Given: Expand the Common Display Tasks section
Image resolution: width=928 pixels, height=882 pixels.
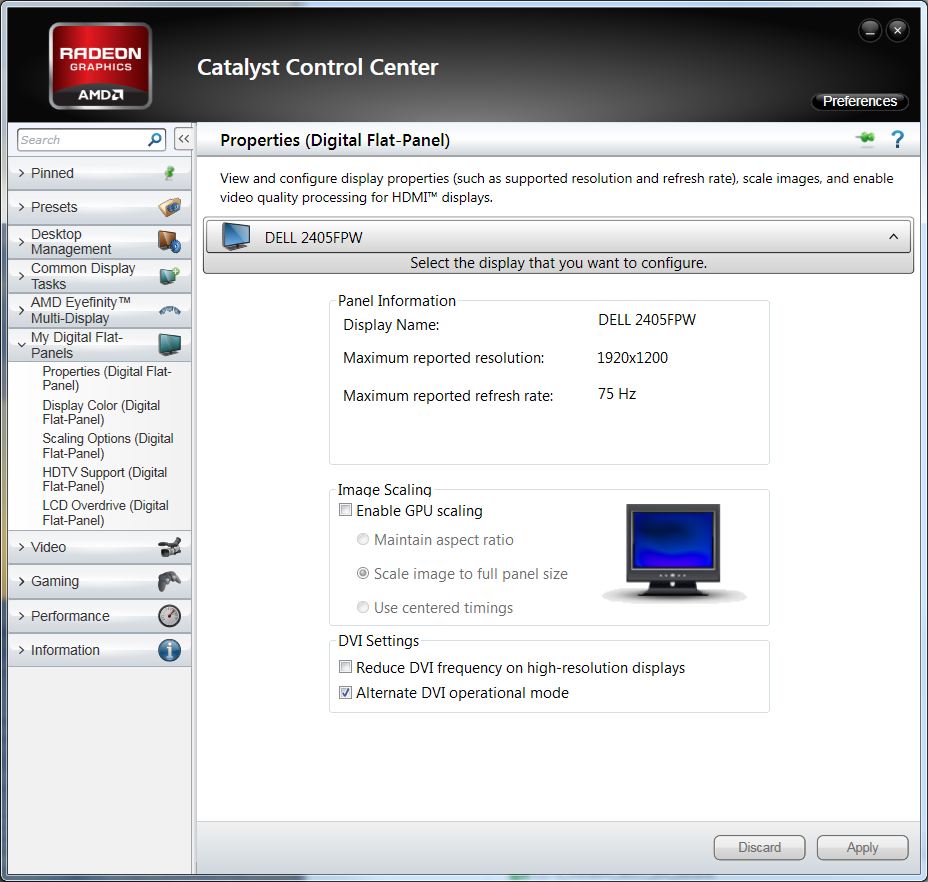Looking at the screenshot, I should tap(99, 276).
